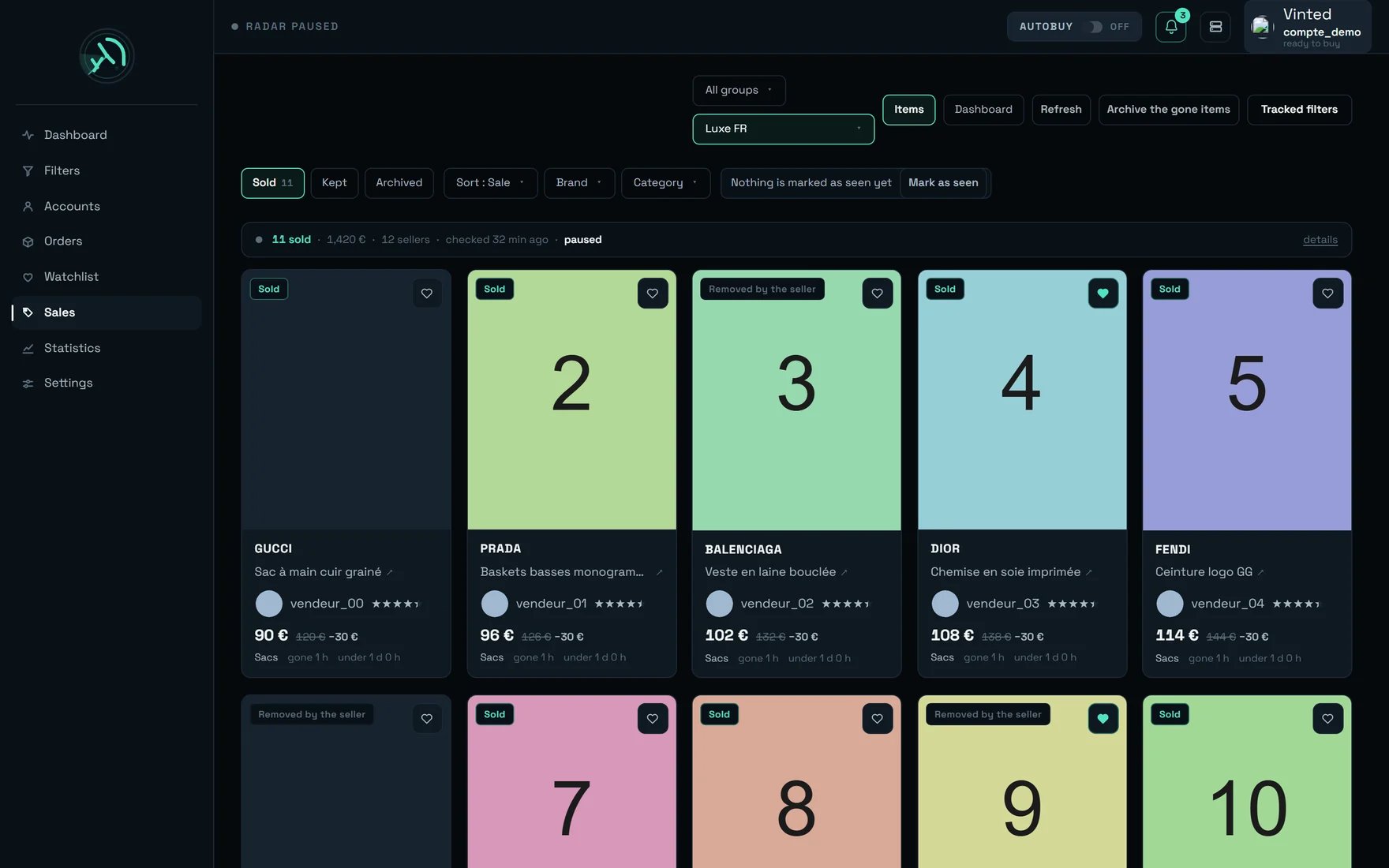Click the Statistics chart icon
1389x868 pixels.
click(x=28, y=348)
